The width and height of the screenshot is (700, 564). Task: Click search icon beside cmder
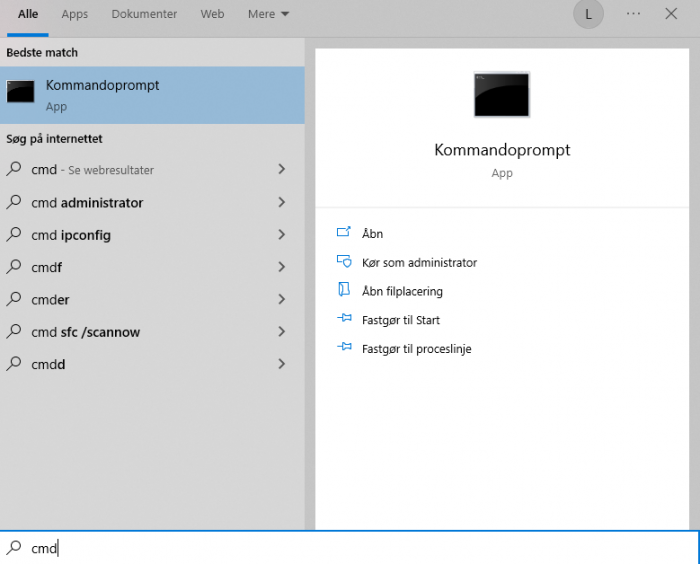[x=14, y=299]
